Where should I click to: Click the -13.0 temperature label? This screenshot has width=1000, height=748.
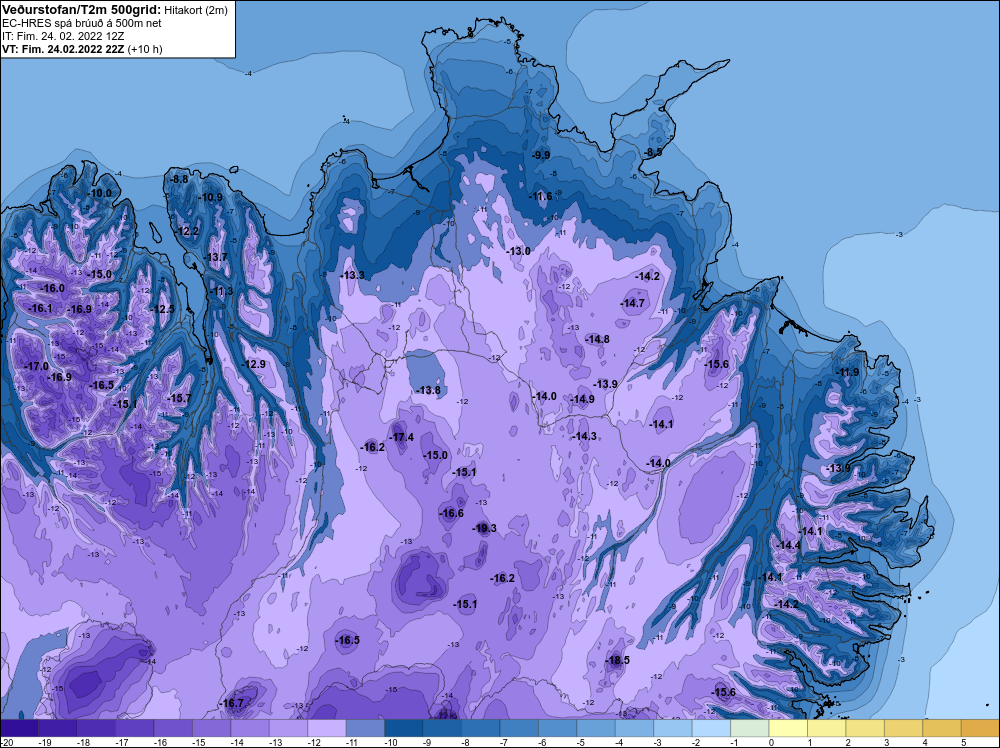click(518, 251)
